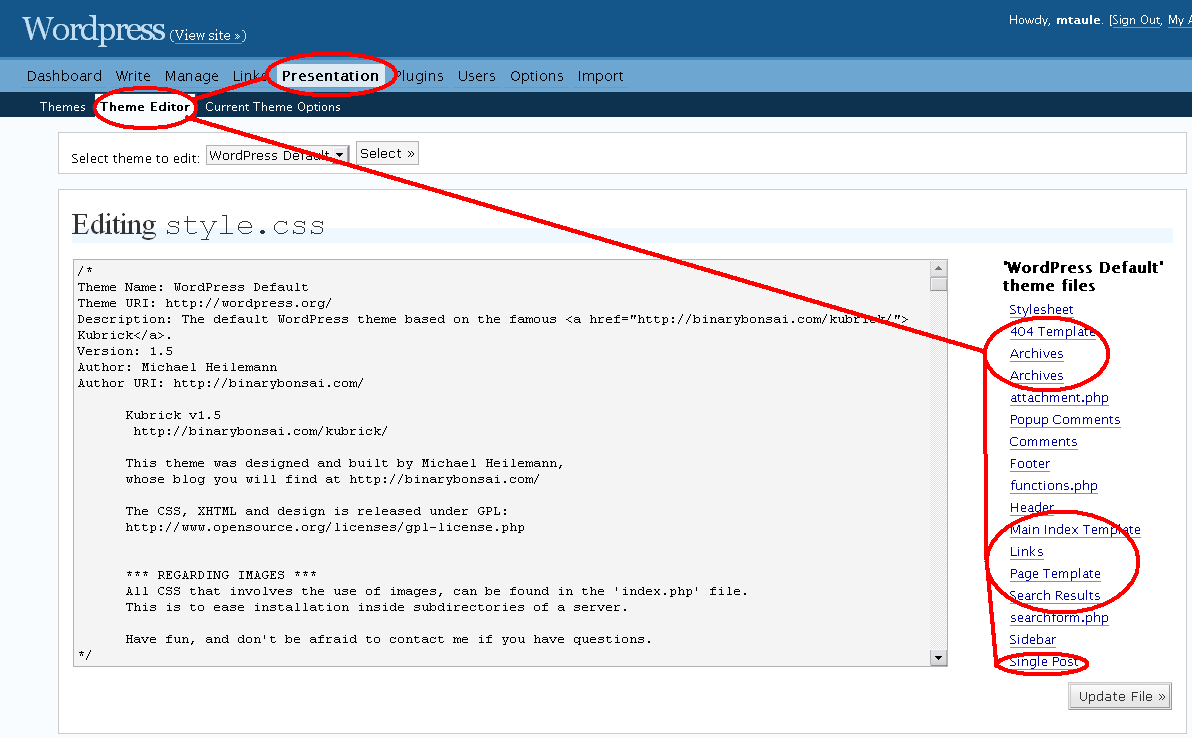Click the 'Theme Name: WordPress Default' line
The image size is (1192, 738).
click(193, 287)
